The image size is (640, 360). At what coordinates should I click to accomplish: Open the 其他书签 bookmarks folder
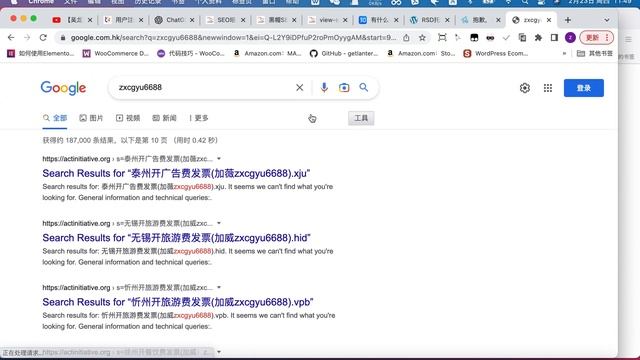595,53
